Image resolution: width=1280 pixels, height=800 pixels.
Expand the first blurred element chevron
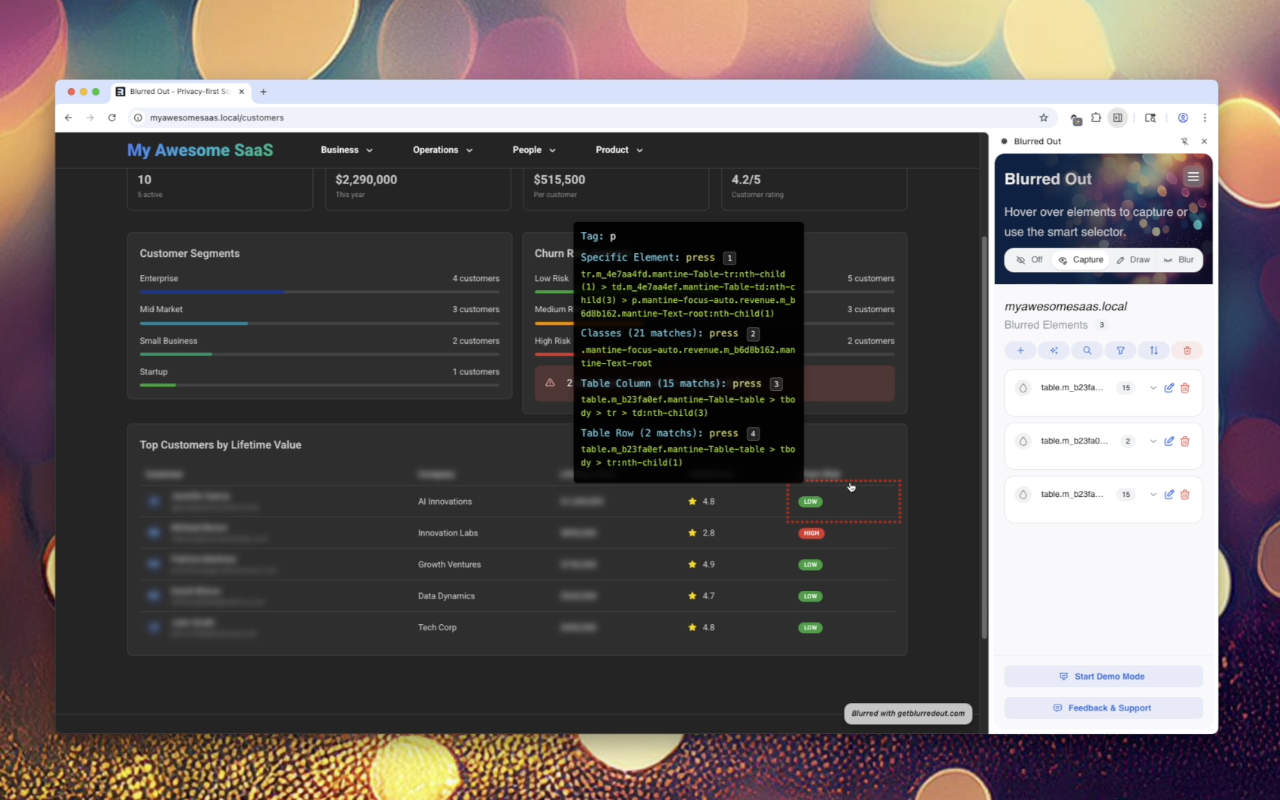coord(1153,388)
